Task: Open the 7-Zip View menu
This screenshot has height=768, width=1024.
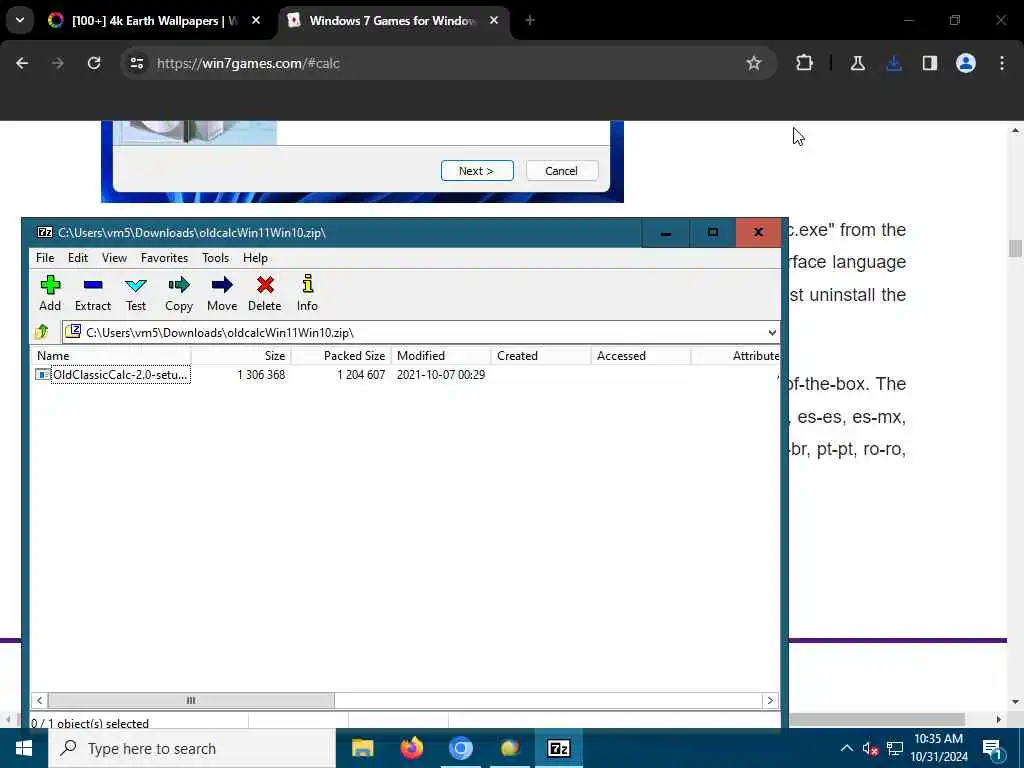Action: point(114,258)
